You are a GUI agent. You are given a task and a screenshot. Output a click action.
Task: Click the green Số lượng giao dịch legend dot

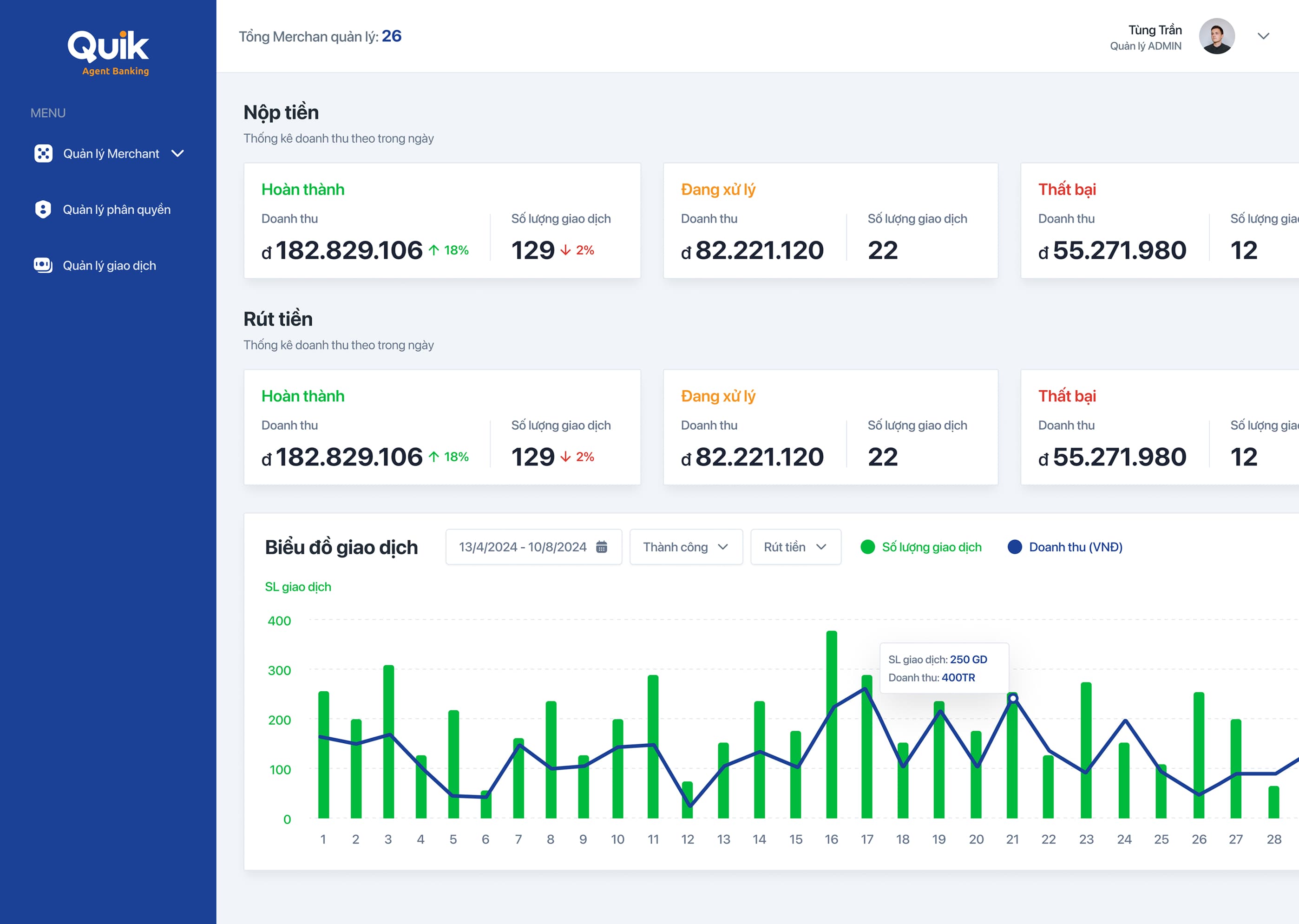(868, 547)
